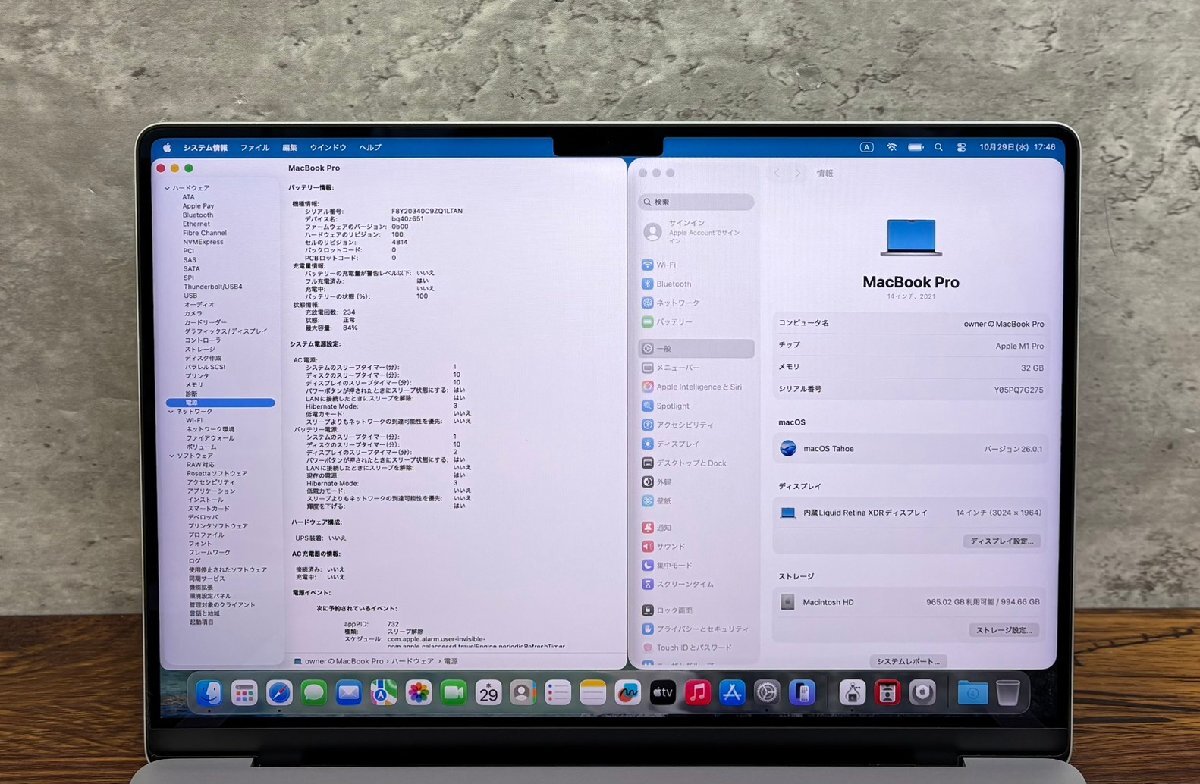
Task: Select ロック画面 in System Settings sidebar
Action: pyautogui.click(x=697, y=610)
